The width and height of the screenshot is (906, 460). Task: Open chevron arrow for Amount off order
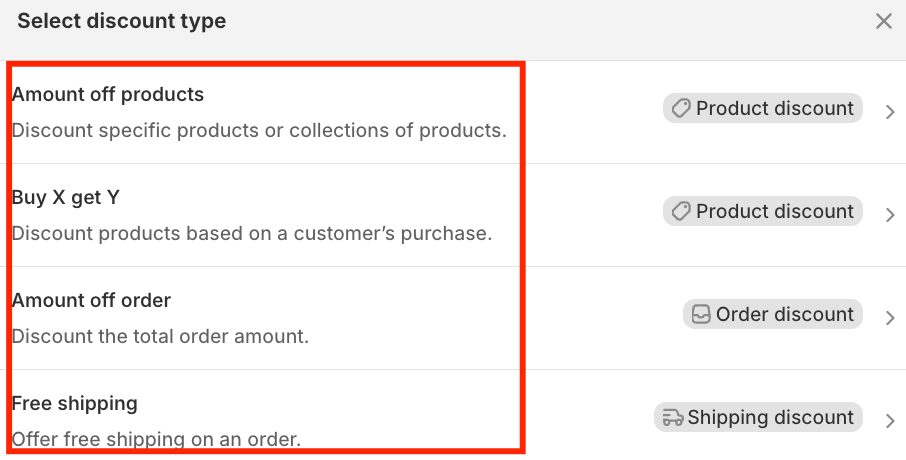coord(890,318)
